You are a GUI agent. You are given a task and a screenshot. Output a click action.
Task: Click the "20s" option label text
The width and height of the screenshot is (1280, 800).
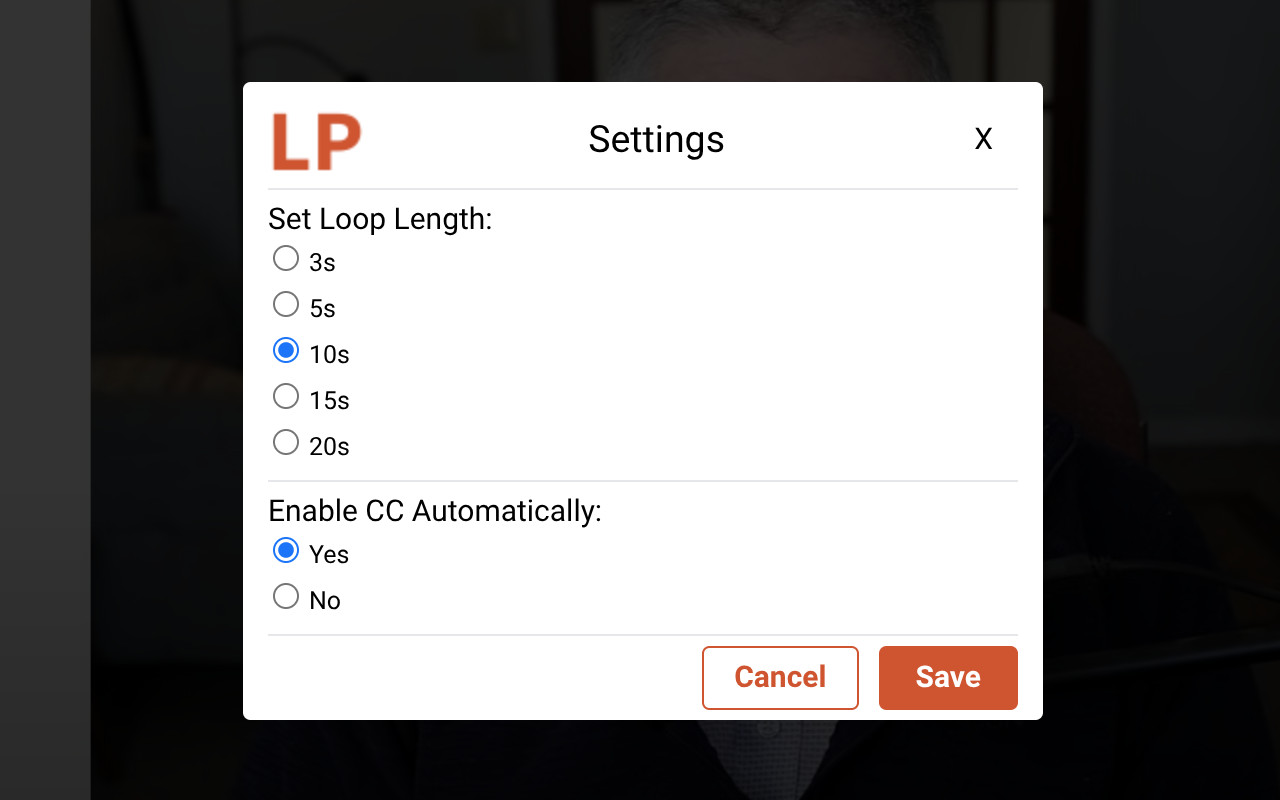329,447
